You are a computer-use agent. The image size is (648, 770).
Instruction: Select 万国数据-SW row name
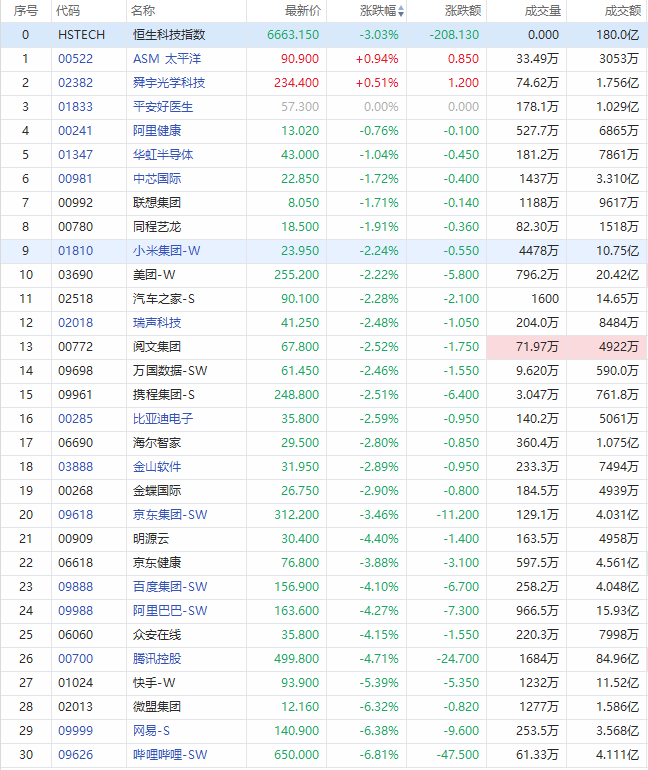coord(170,371)
